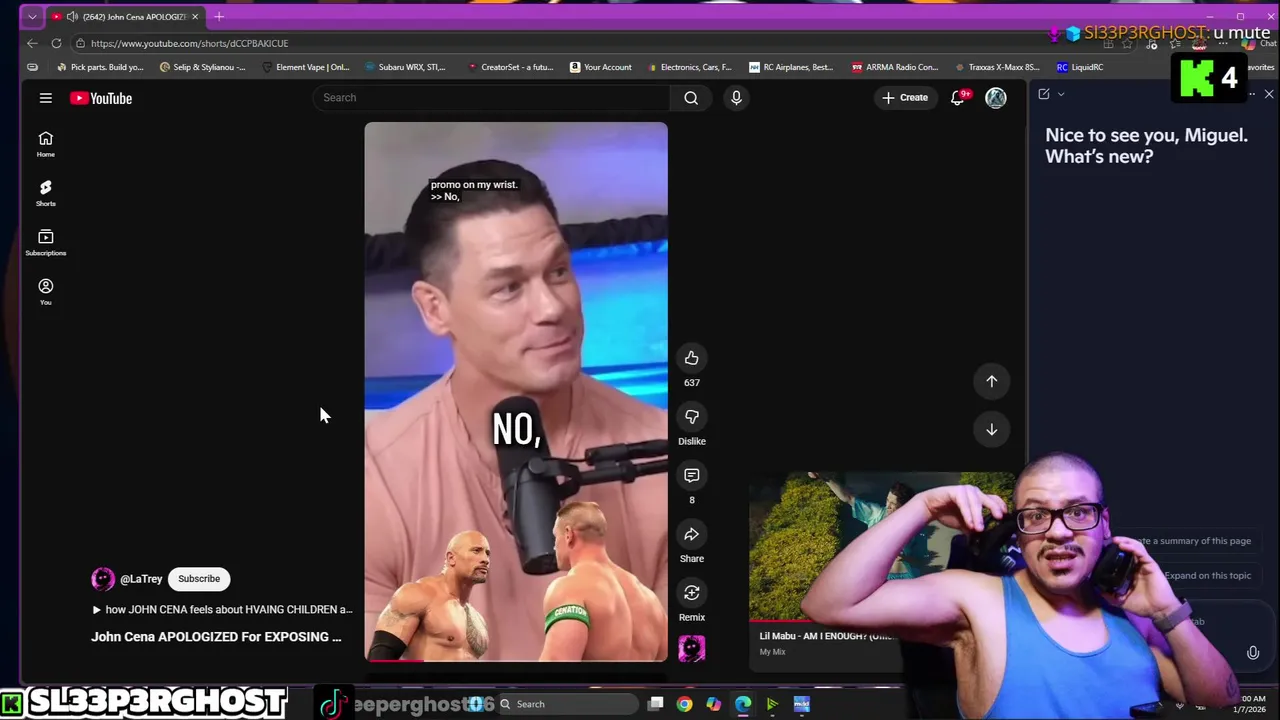Open Shorts in the YouTube sidebar
The image size is (1280, 720).
(46, 193)
